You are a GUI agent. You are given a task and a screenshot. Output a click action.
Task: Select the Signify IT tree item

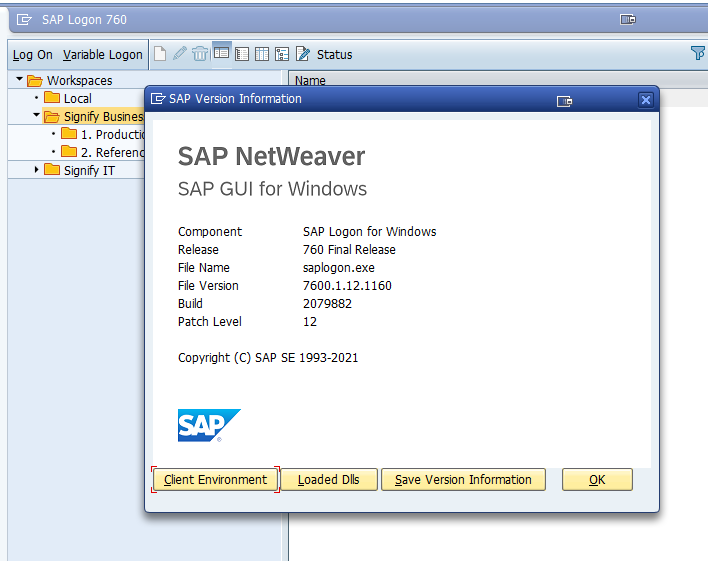(89, 170)
